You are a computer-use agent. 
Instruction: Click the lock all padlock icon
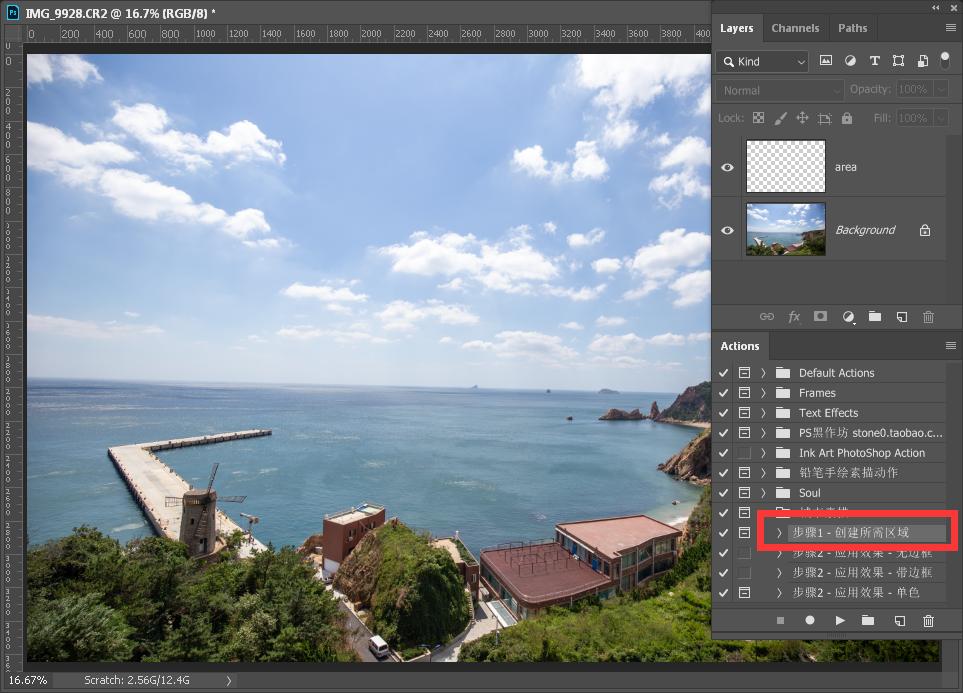point(847,118)
